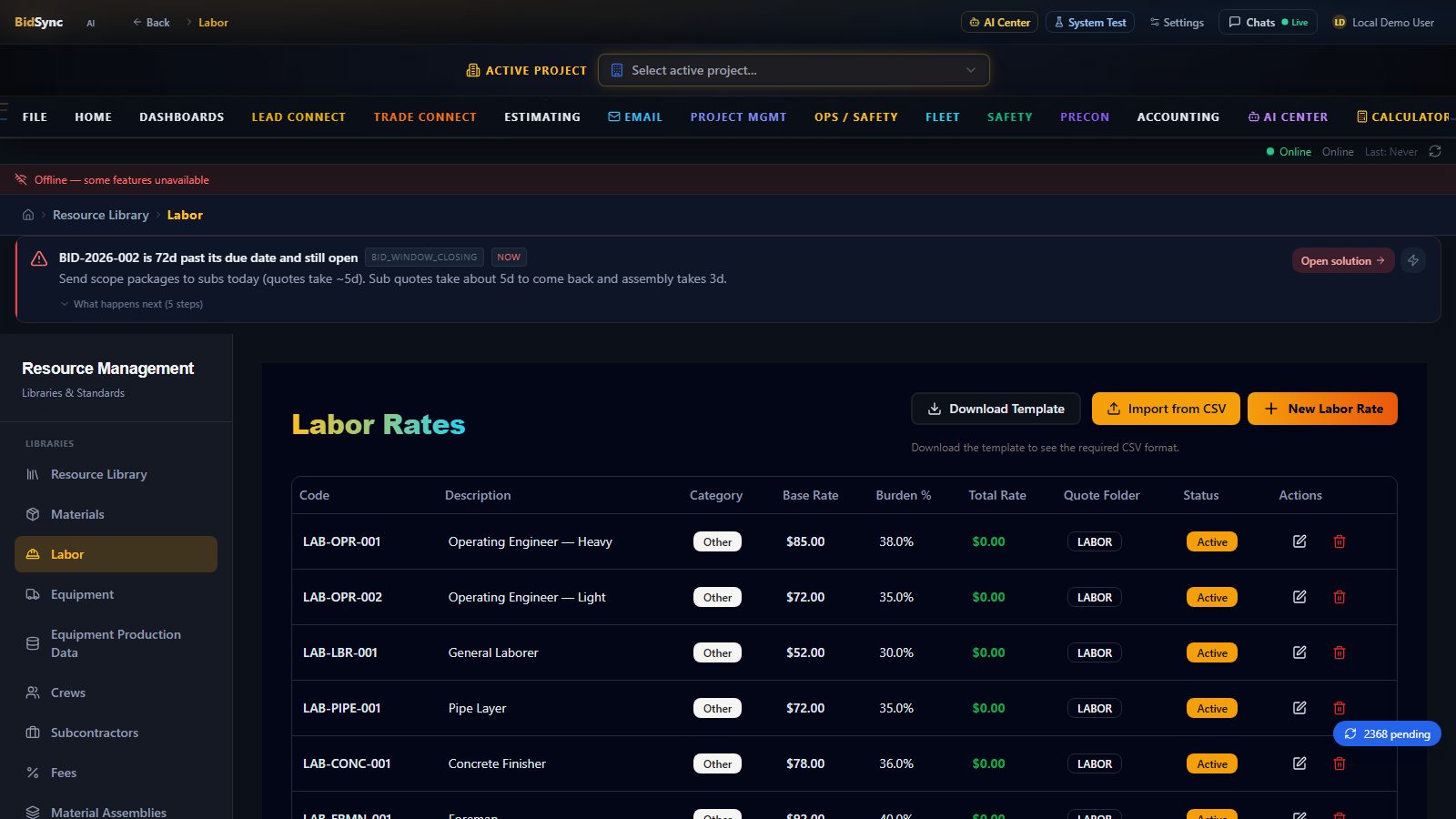Delete the Concrete Finisher rate

click(1340, 763)
